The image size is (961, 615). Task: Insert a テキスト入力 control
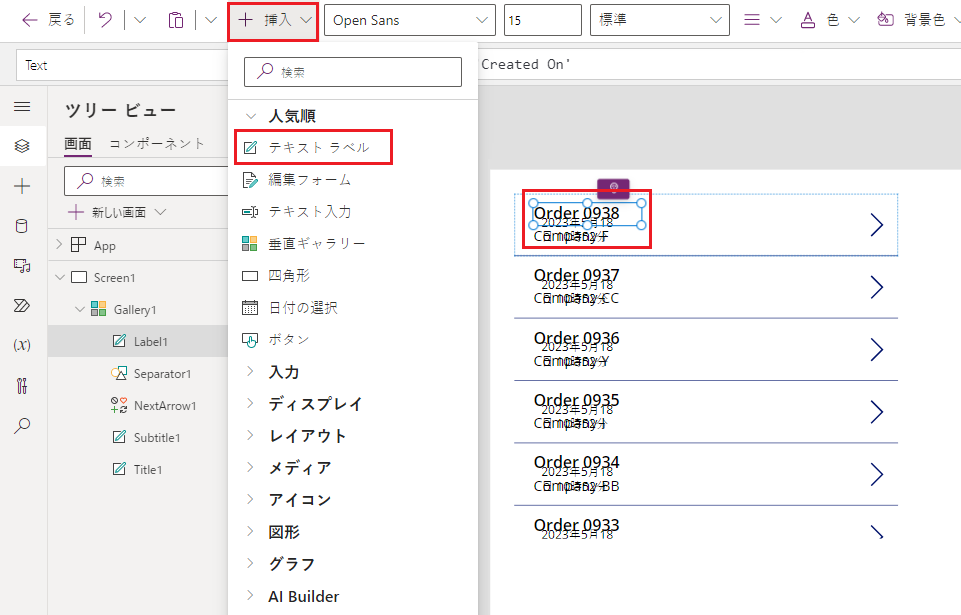coord(297,212)
